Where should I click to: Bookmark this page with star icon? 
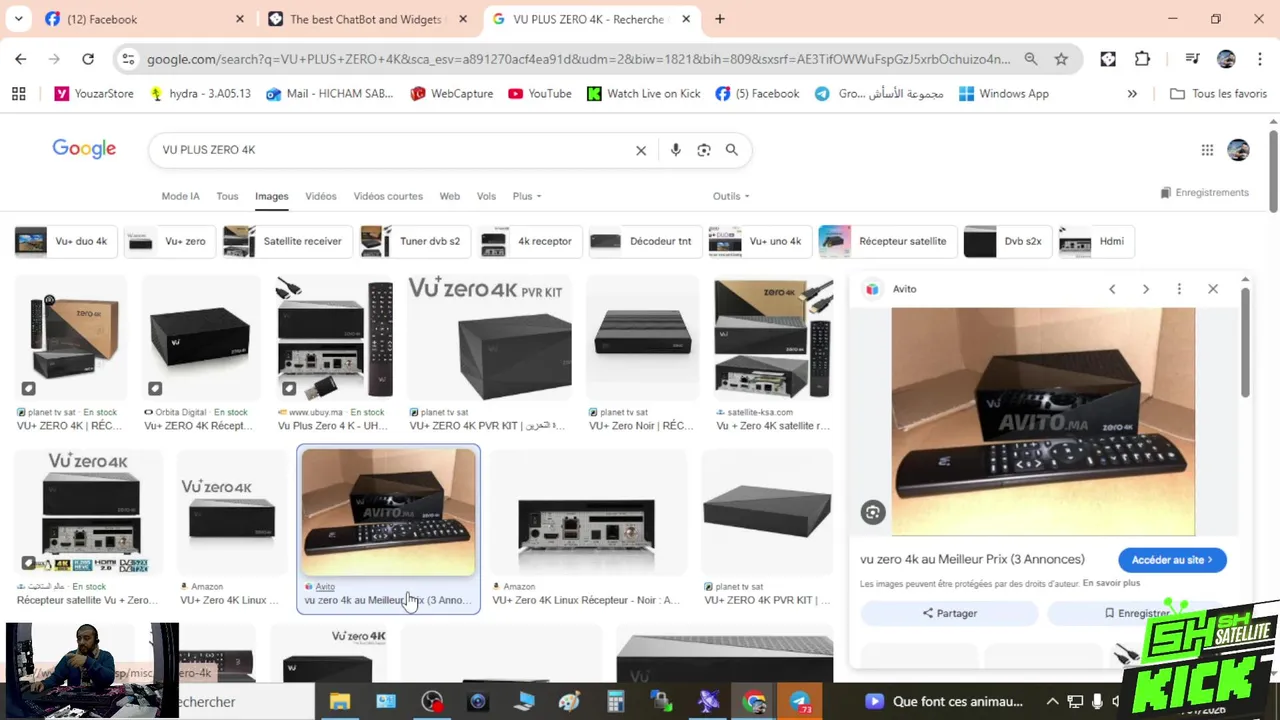[1061, 59]
